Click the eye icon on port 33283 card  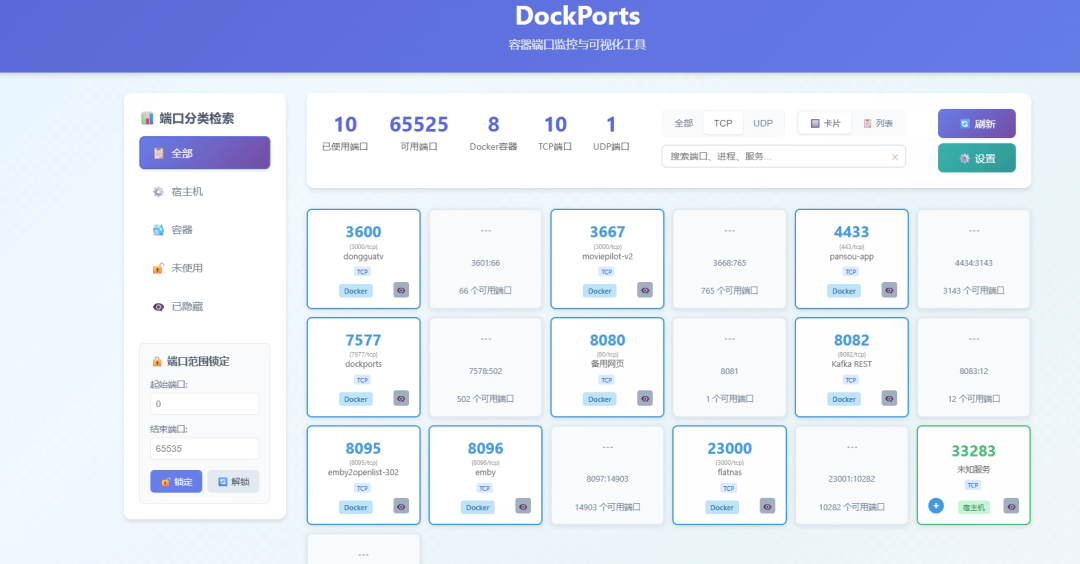(x=1011, y=506)
